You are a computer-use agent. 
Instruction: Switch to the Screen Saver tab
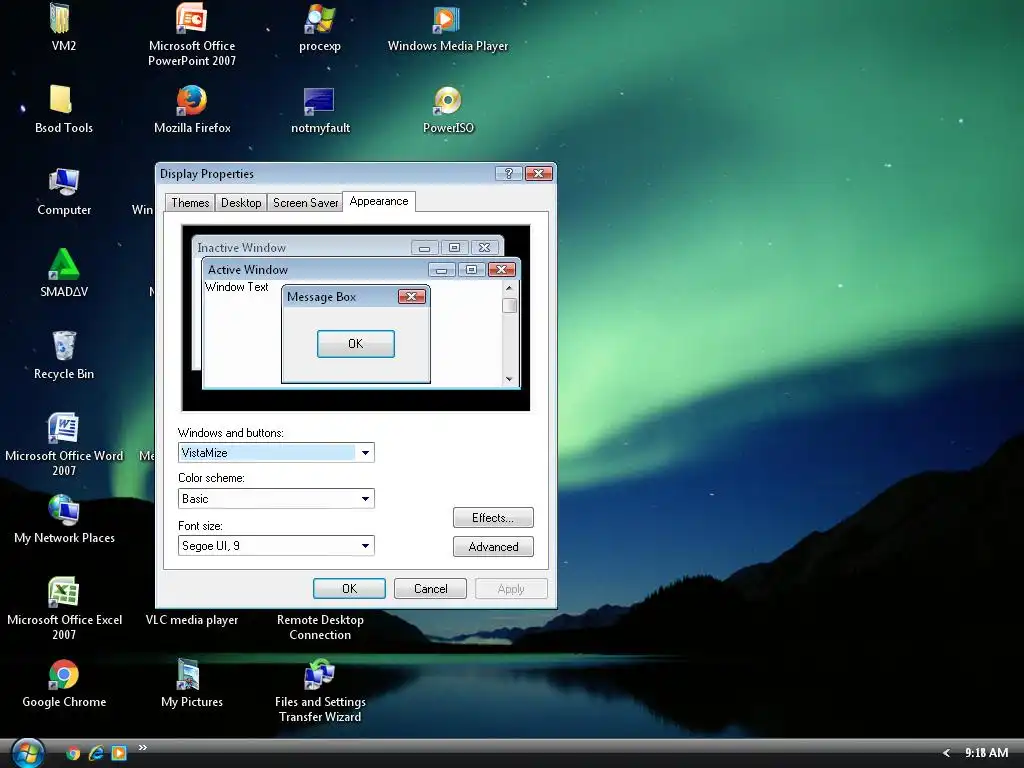click(306, 203)
